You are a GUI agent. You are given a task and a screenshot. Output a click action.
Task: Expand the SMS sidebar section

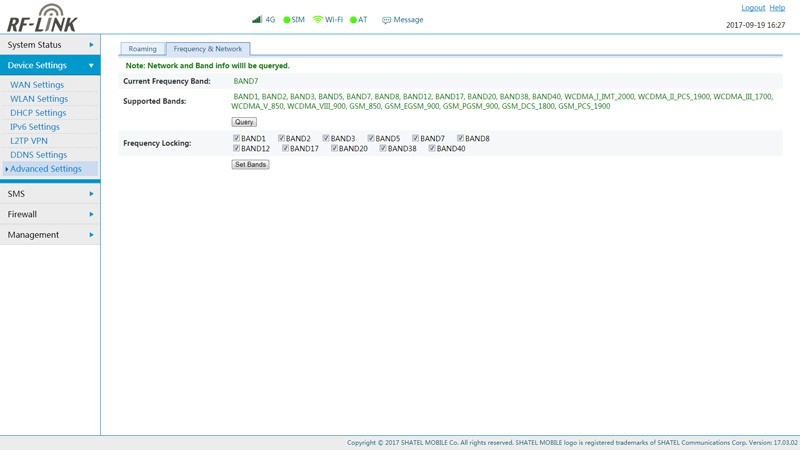pyautogui.click(x=49, y=194)
